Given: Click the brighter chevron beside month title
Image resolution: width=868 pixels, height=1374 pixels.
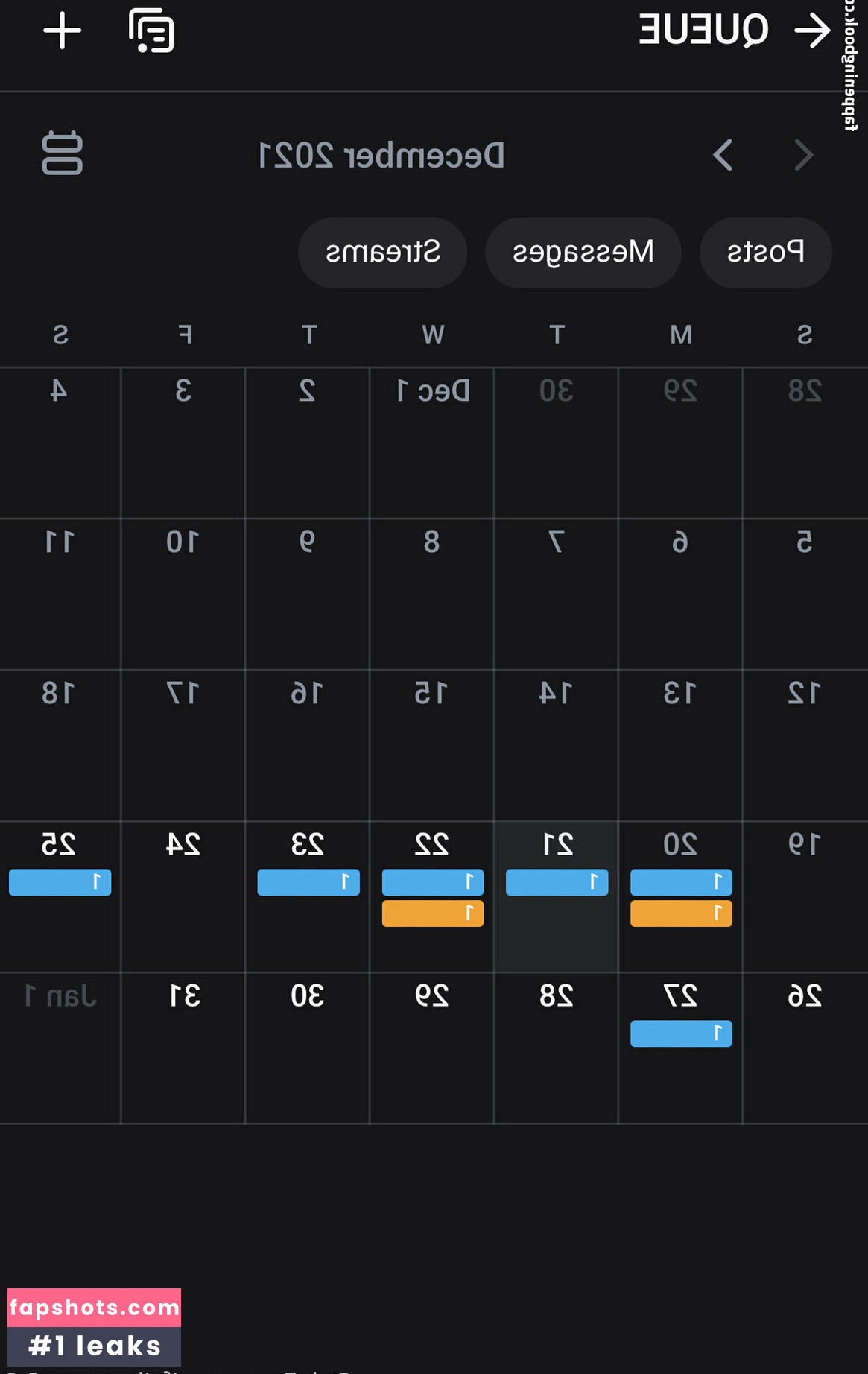Looking at the screenshot, I should click(723, 155).
